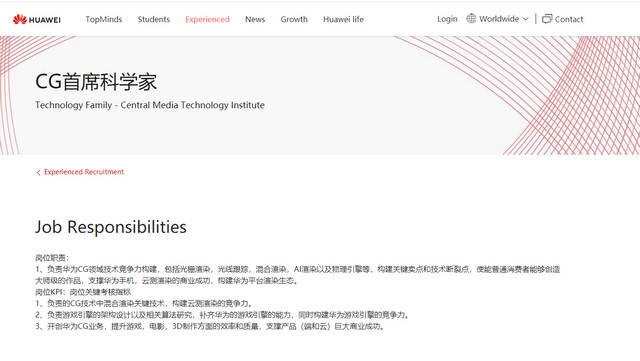Screen dimensions: 640x361
Task: Open the TopMinds menu item
Action: [104, 19]
